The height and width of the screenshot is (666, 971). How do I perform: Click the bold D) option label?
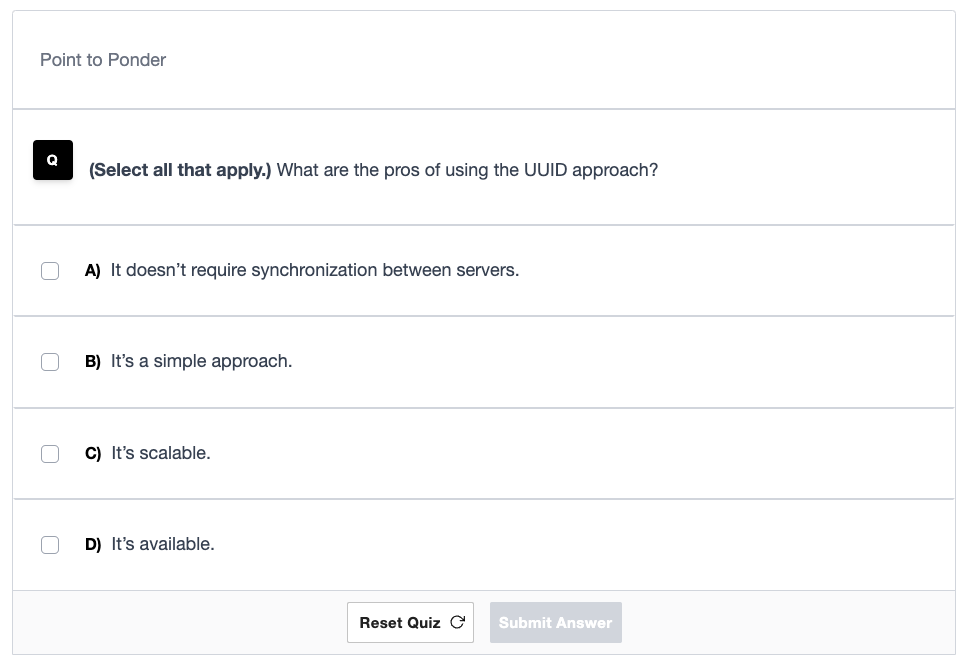(93, 545)
